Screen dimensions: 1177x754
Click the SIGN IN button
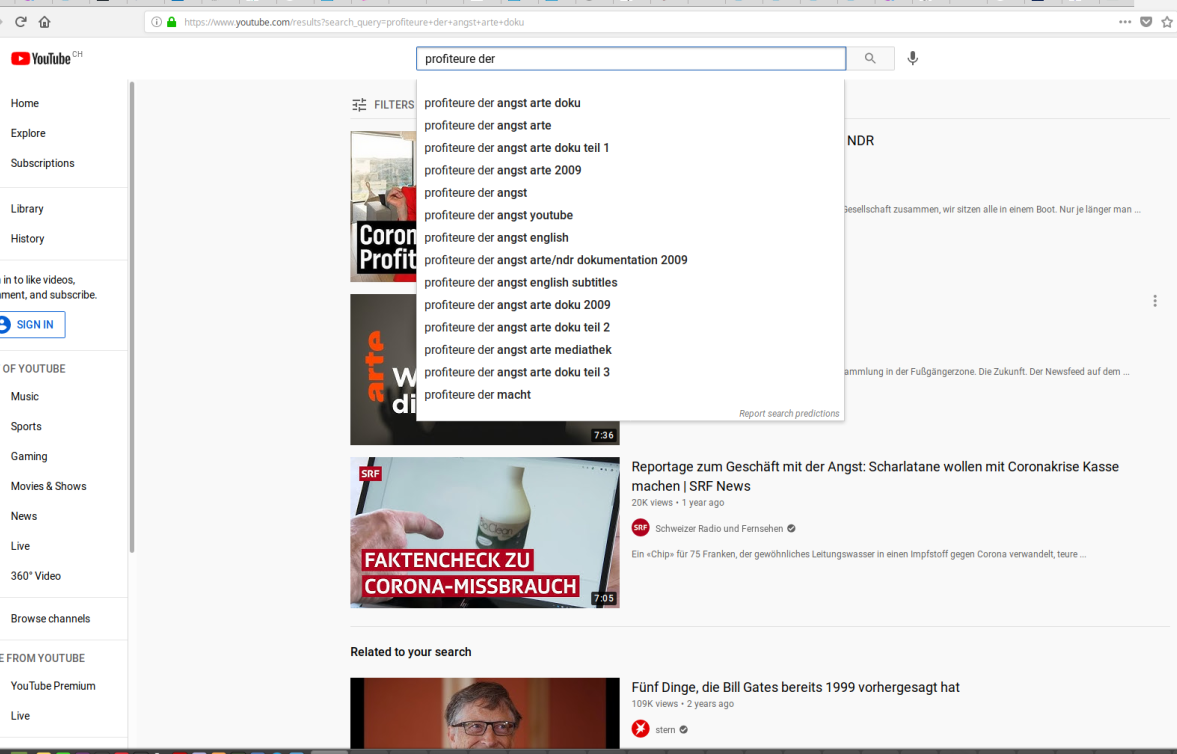32,324
